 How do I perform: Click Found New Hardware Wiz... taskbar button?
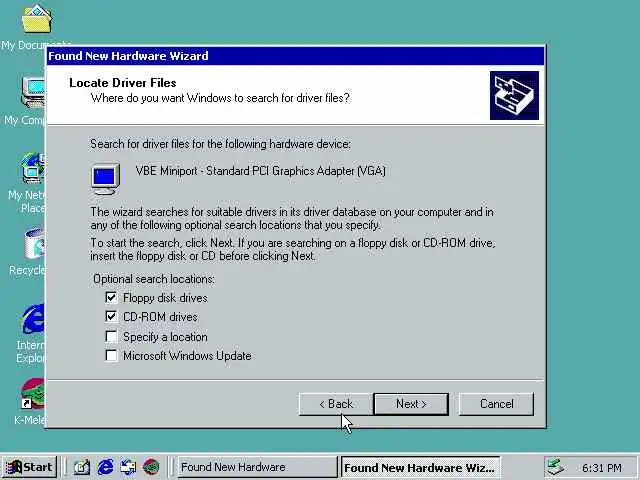420,467
